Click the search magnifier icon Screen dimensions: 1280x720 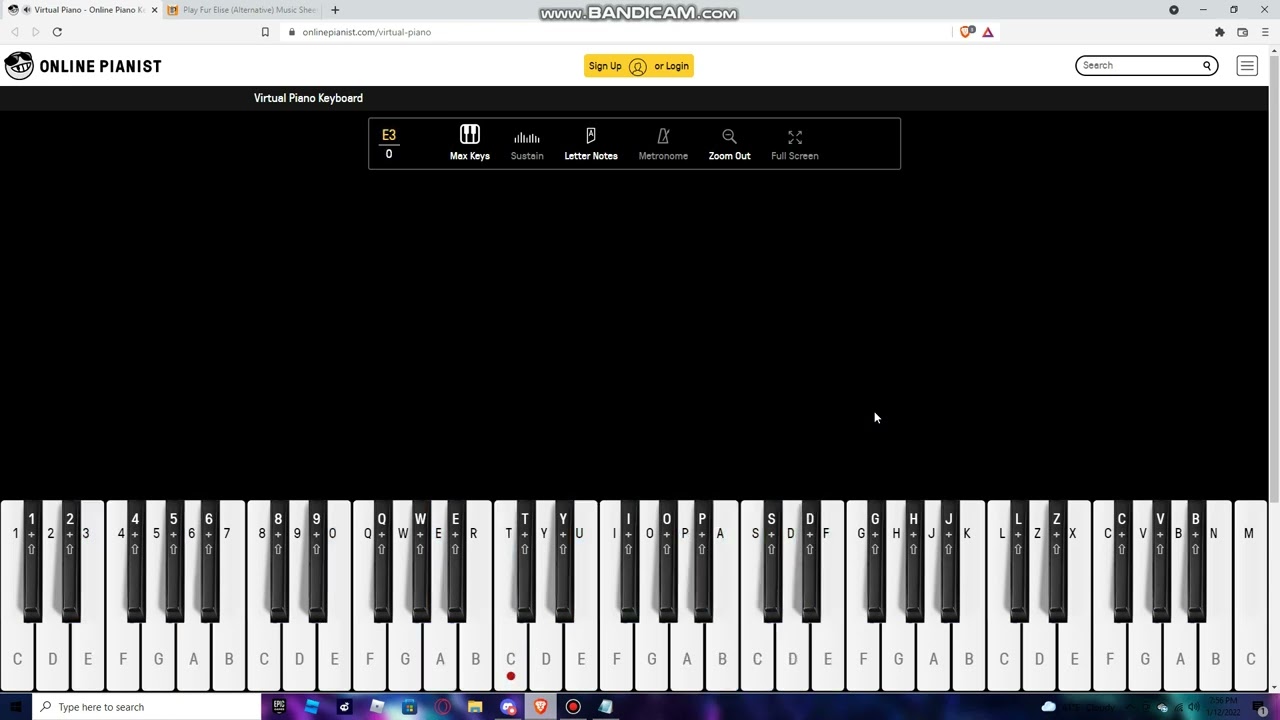click(x=1207, y=65)
